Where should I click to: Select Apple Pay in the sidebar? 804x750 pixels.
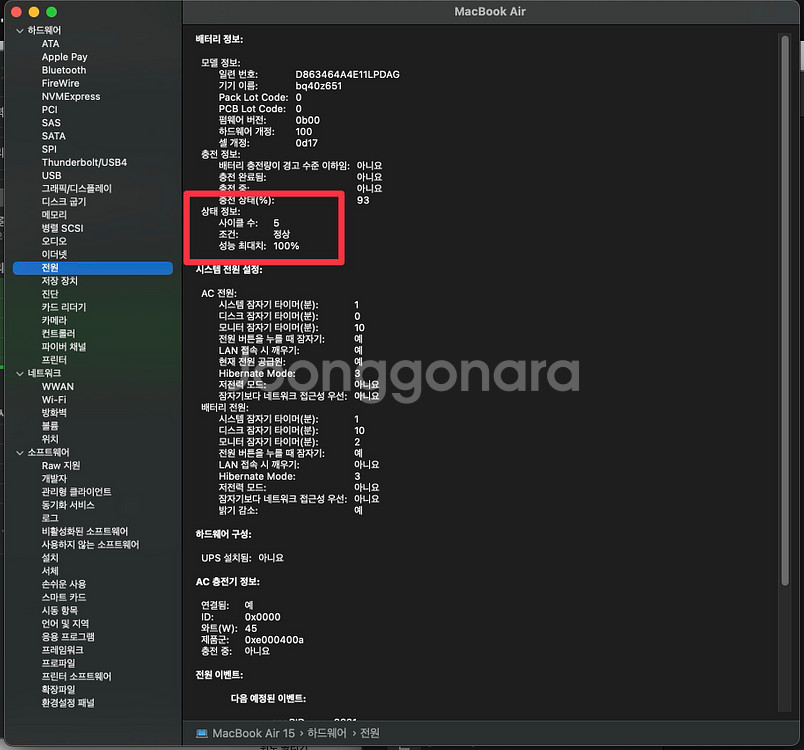64,57
